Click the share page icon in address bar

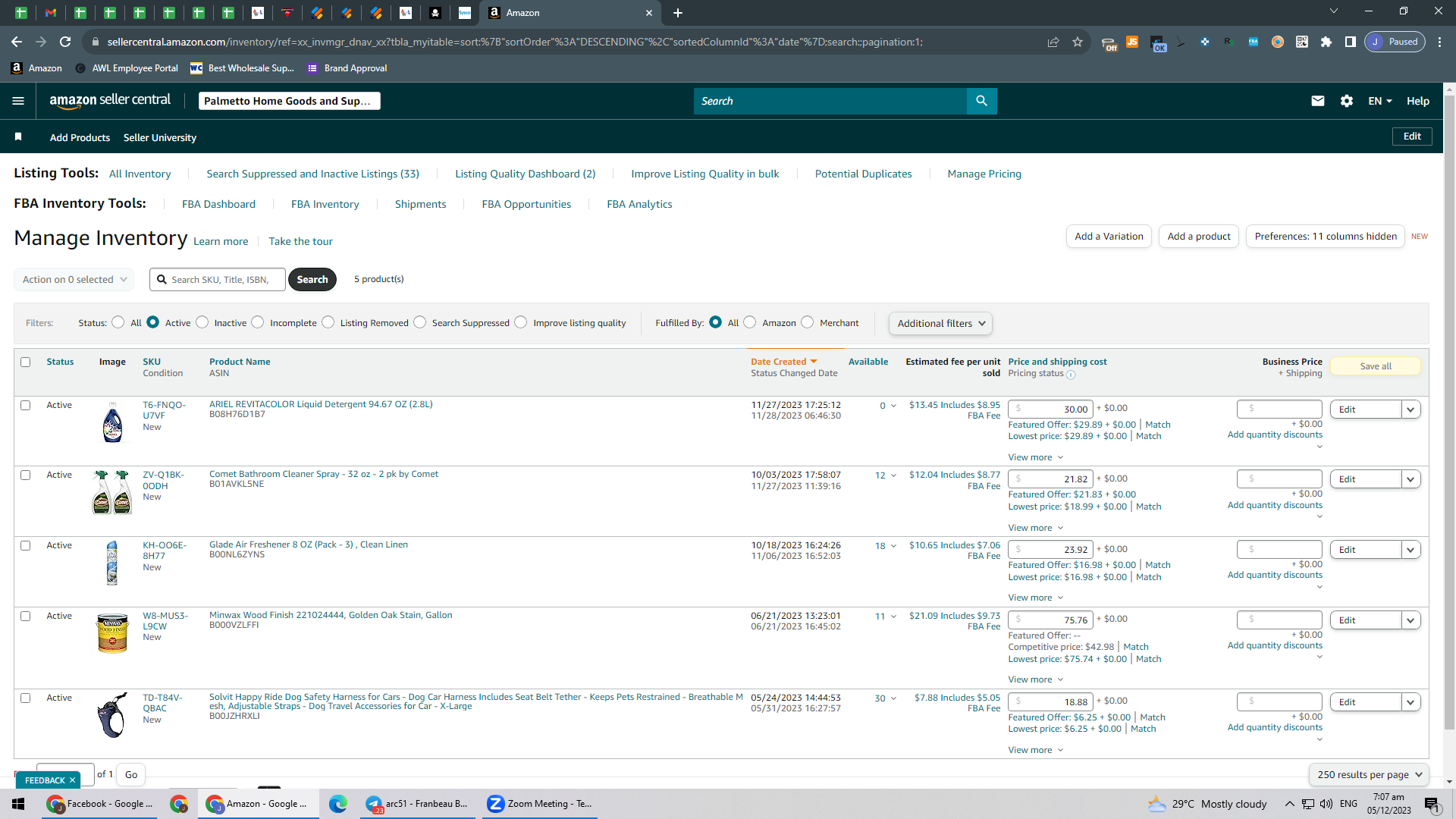tap(1053, 42)
